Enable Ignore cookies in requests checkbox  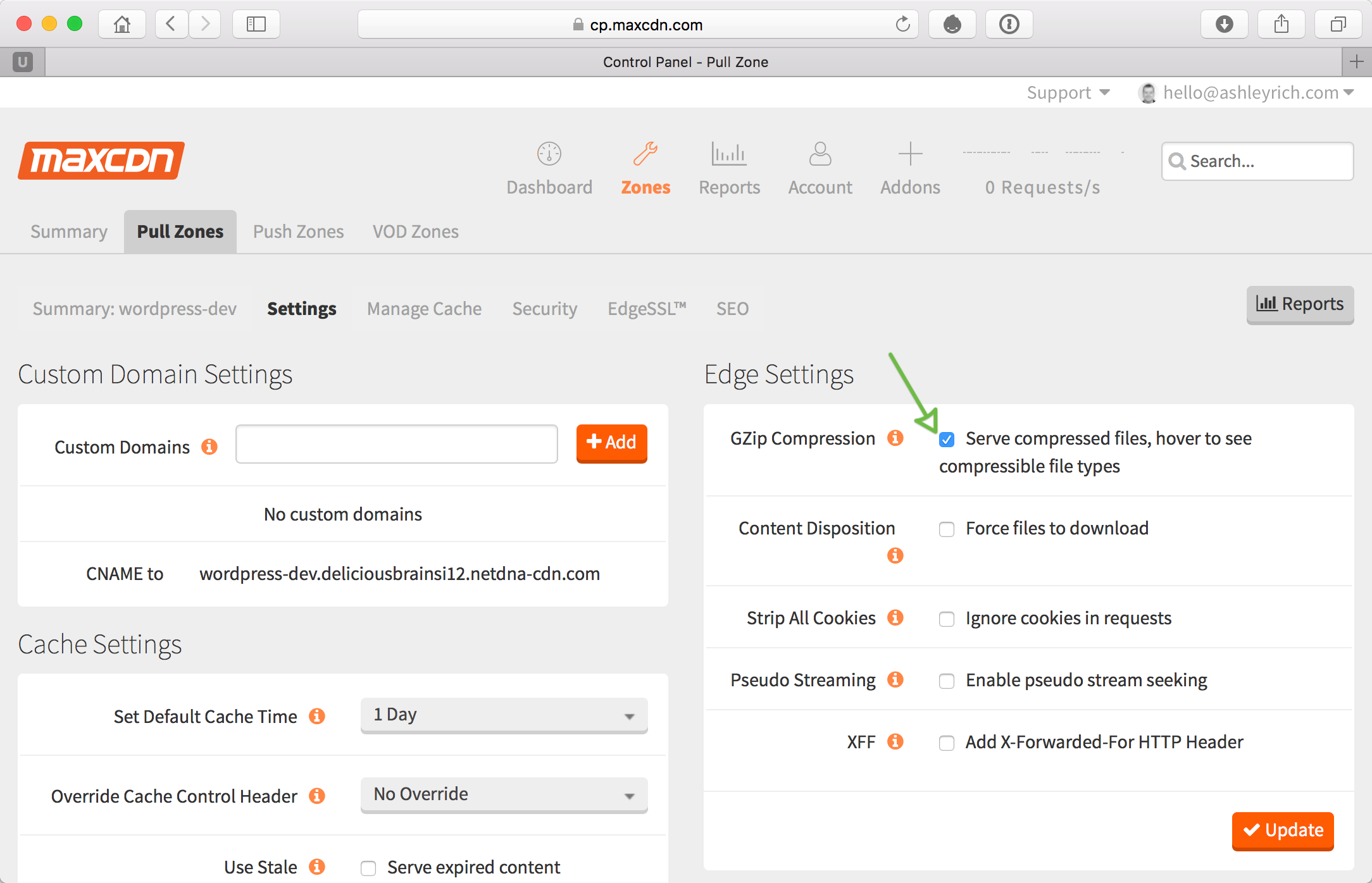point(947,619)
